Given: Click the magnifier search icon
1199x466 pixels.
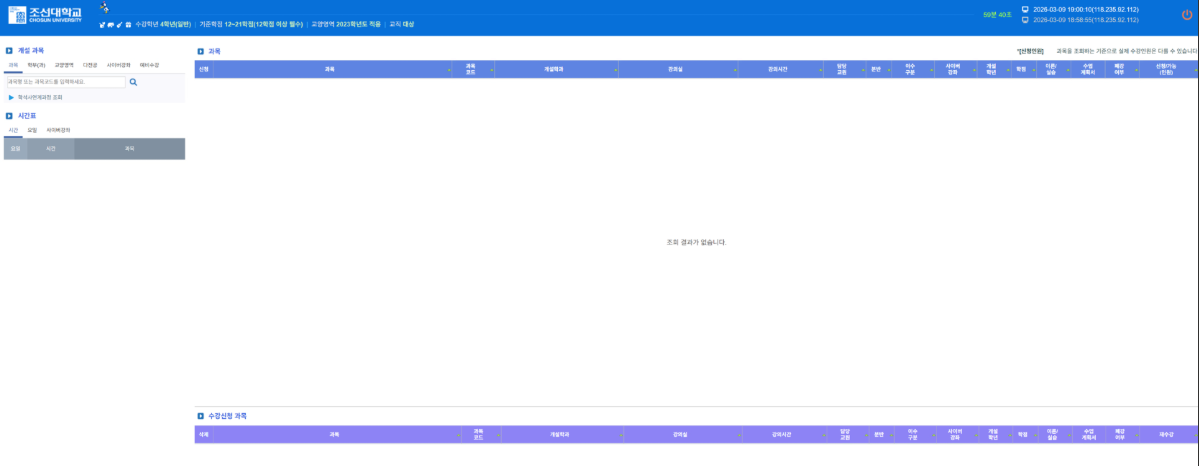Looking at the screenshot, I should [x=133, y=82].
